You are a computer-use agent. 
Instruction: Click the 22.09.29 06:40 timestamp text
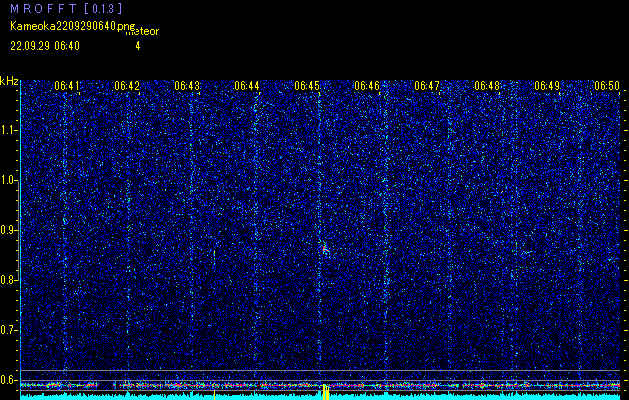[x=45, y=46]
